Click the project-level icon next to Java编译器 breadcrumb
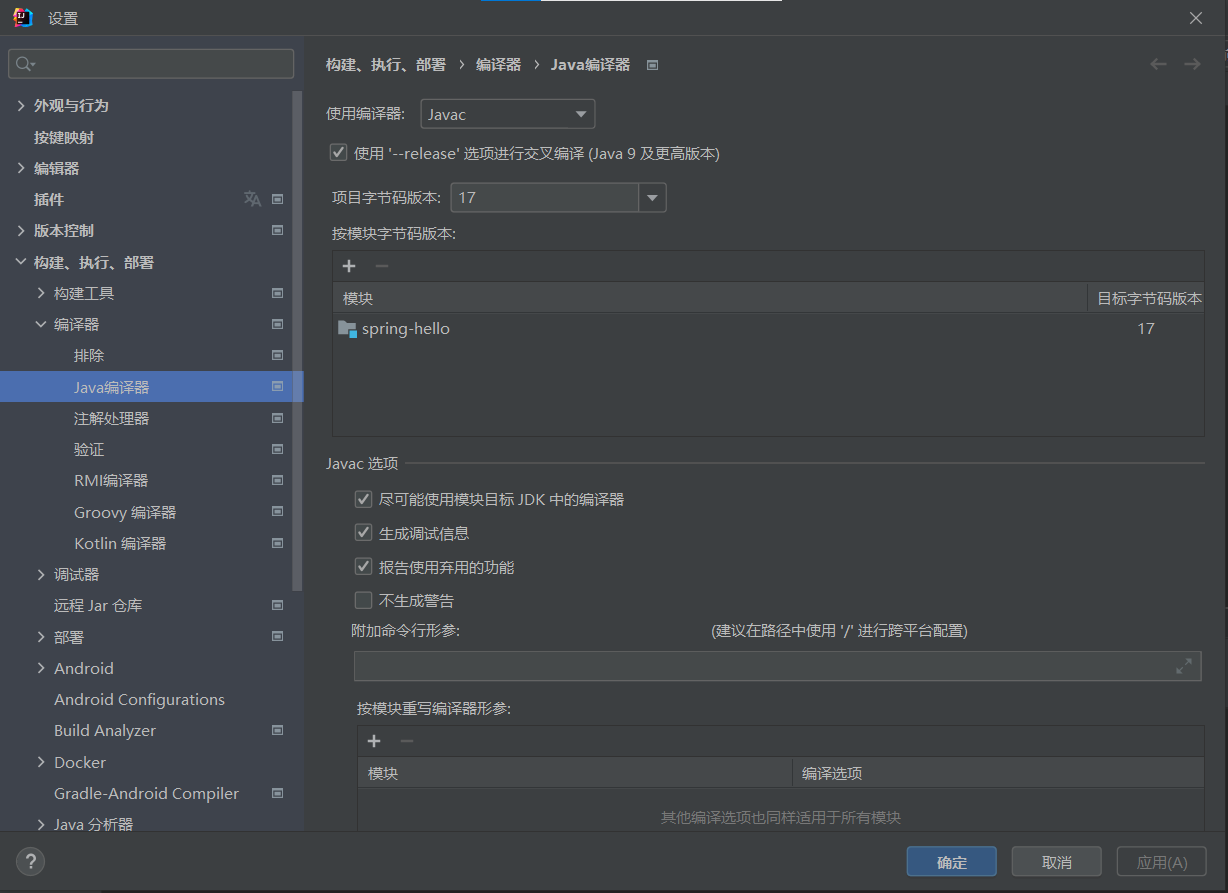The image size is (1228, 893). click(x=653, y=65)
